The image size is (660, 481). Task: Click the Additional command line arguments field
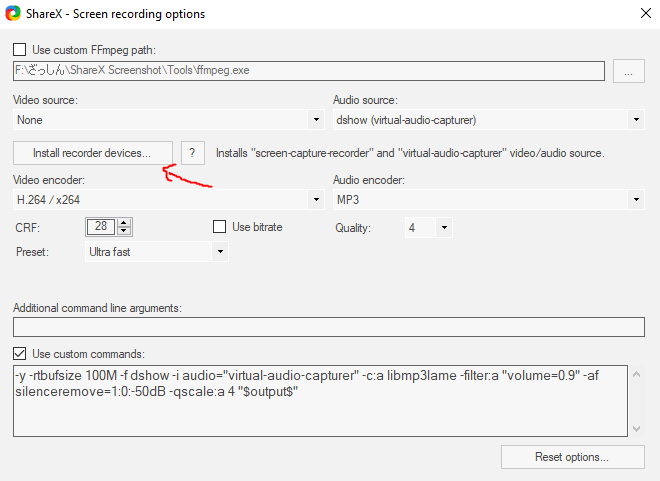pyautogui.click(x=329, y=327)
